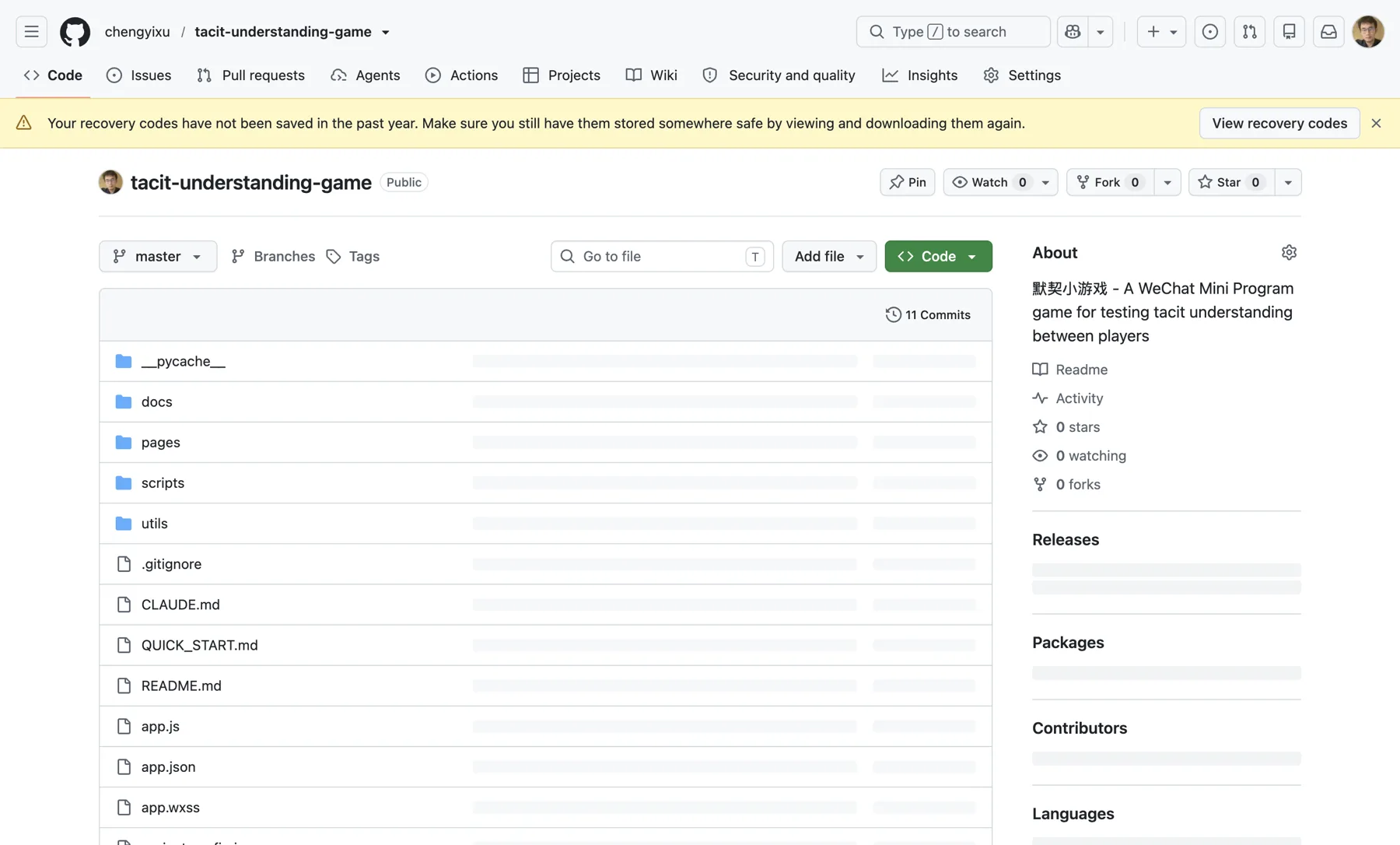
Task: View Branches list
Action: pos(273,256)
